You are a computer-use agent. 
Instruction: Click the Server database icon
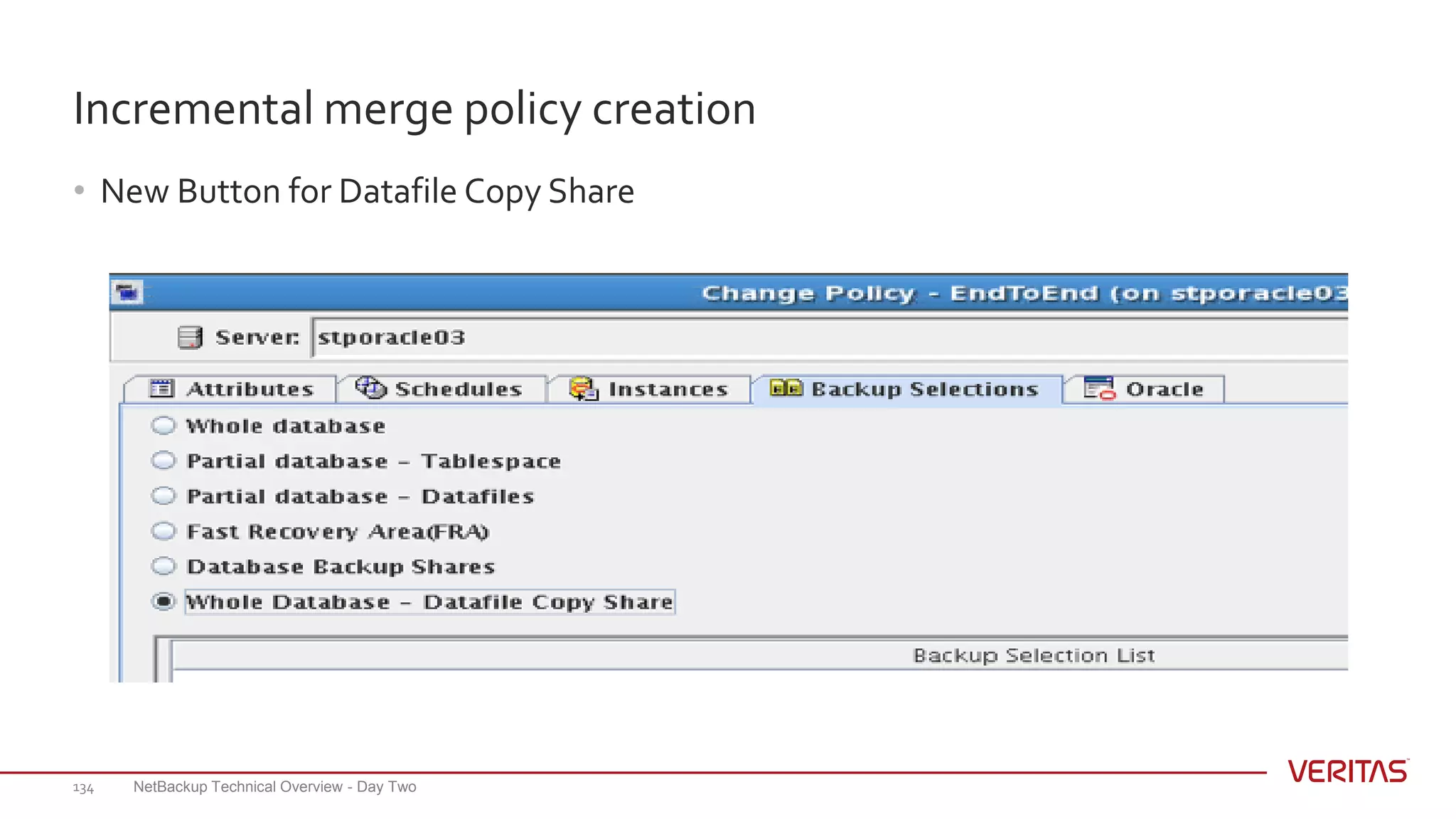[190, 337]
